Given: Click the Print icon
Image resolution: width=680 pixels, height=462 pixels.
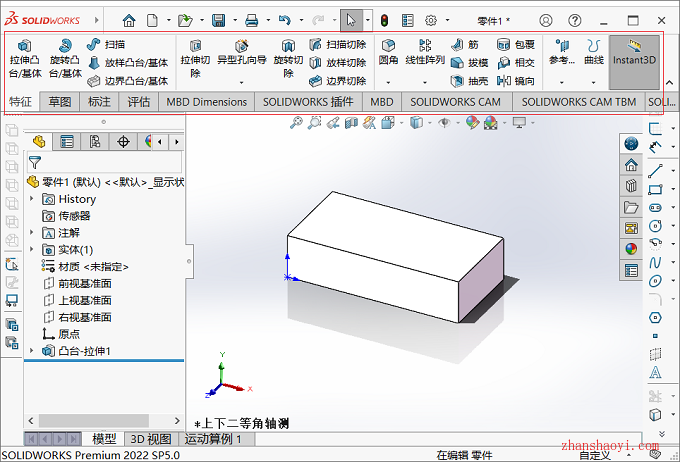Looking at the screenshot, I should point(252,20).
